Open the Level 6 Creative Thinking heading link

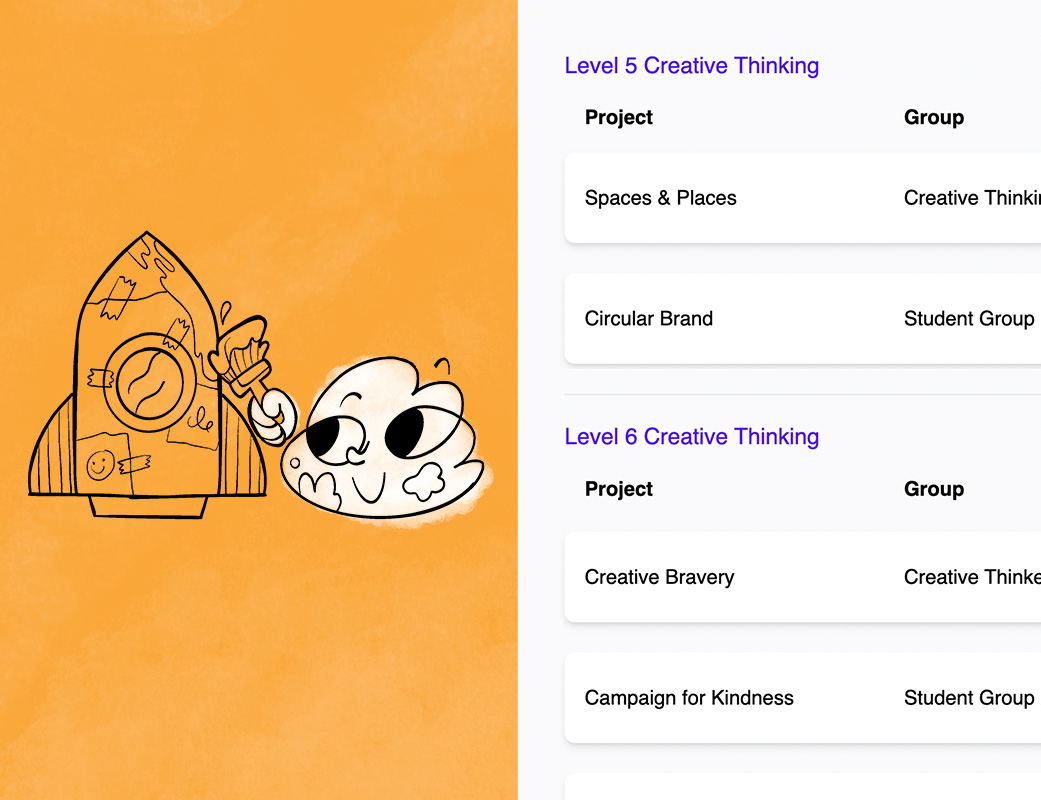click(691, 437)
